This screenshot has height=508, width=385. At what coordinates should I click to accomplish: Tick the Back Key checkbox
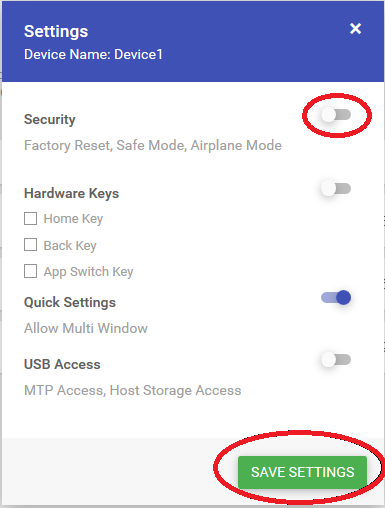pyautogui.click(x=30, y=245)
